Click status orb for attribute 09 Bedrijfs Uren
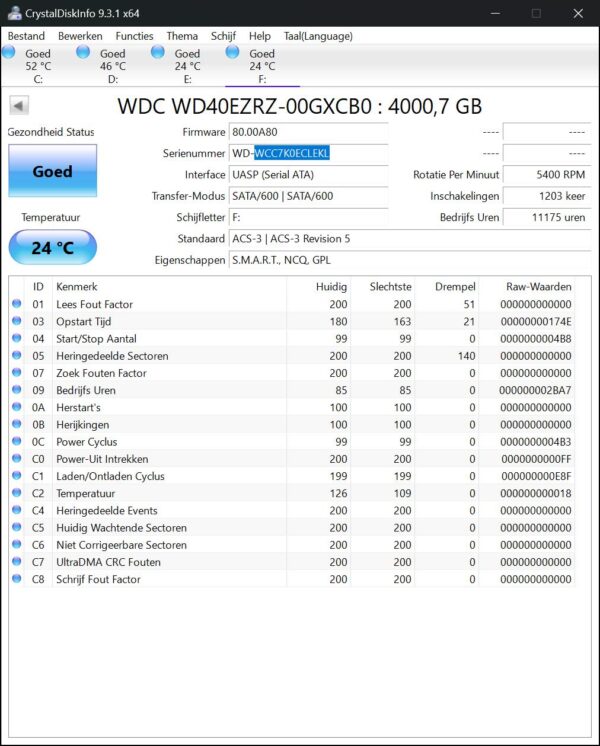Viewport: 600px width, 746px height. tap(17, 389)
